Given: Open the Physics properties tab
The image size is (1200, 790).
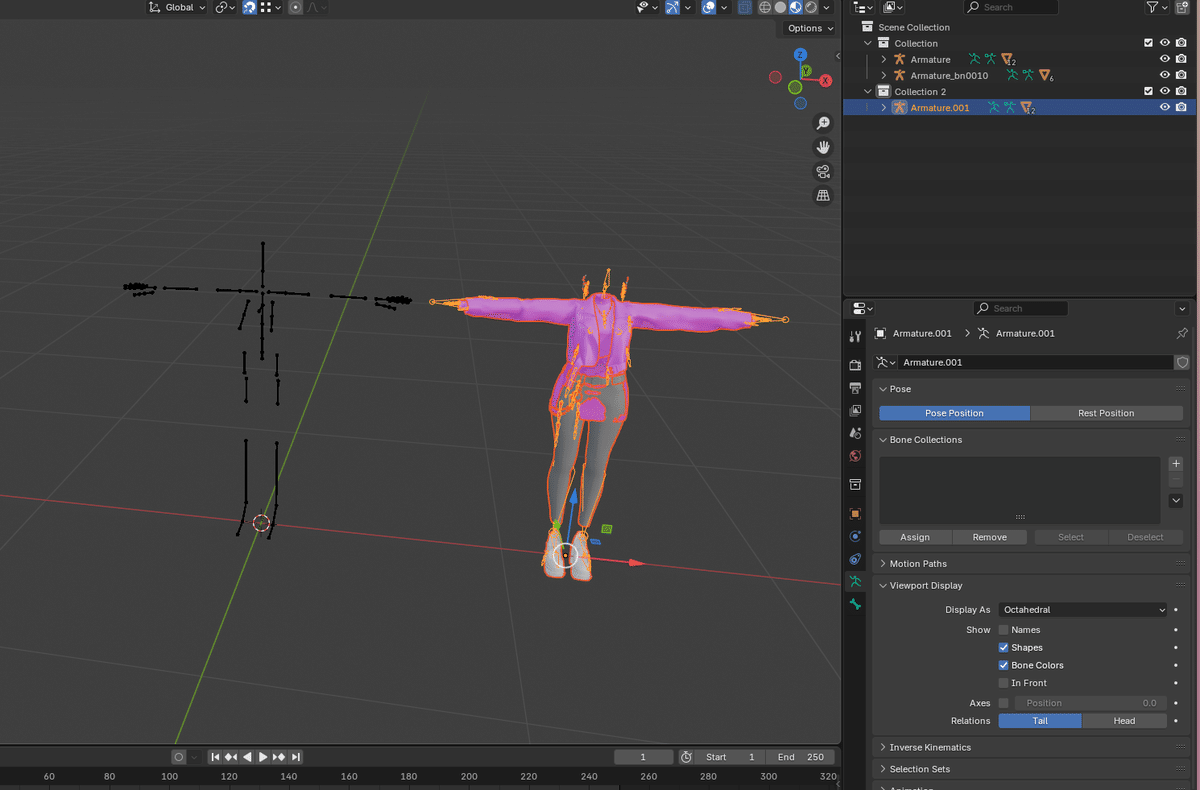Looking at the screenshot, I should pos(855,536).
